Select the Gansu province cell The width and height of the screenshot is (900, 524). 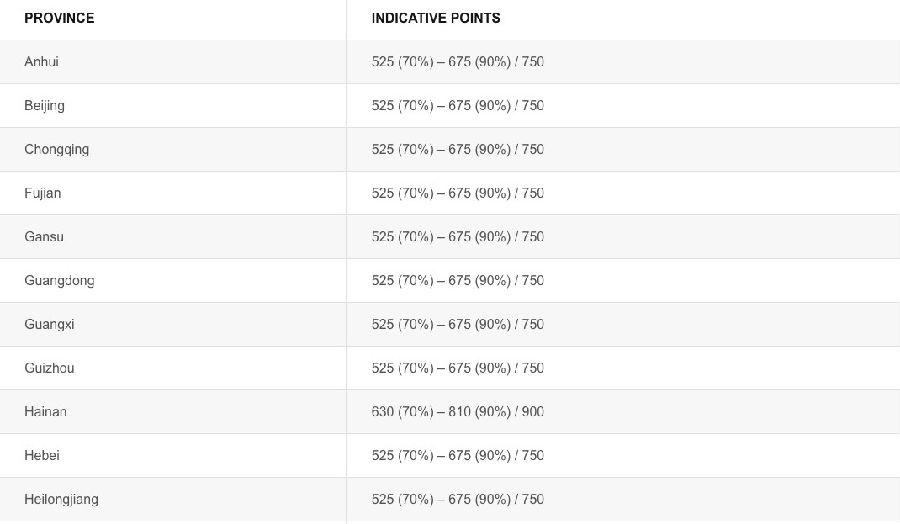coord(44,236)
